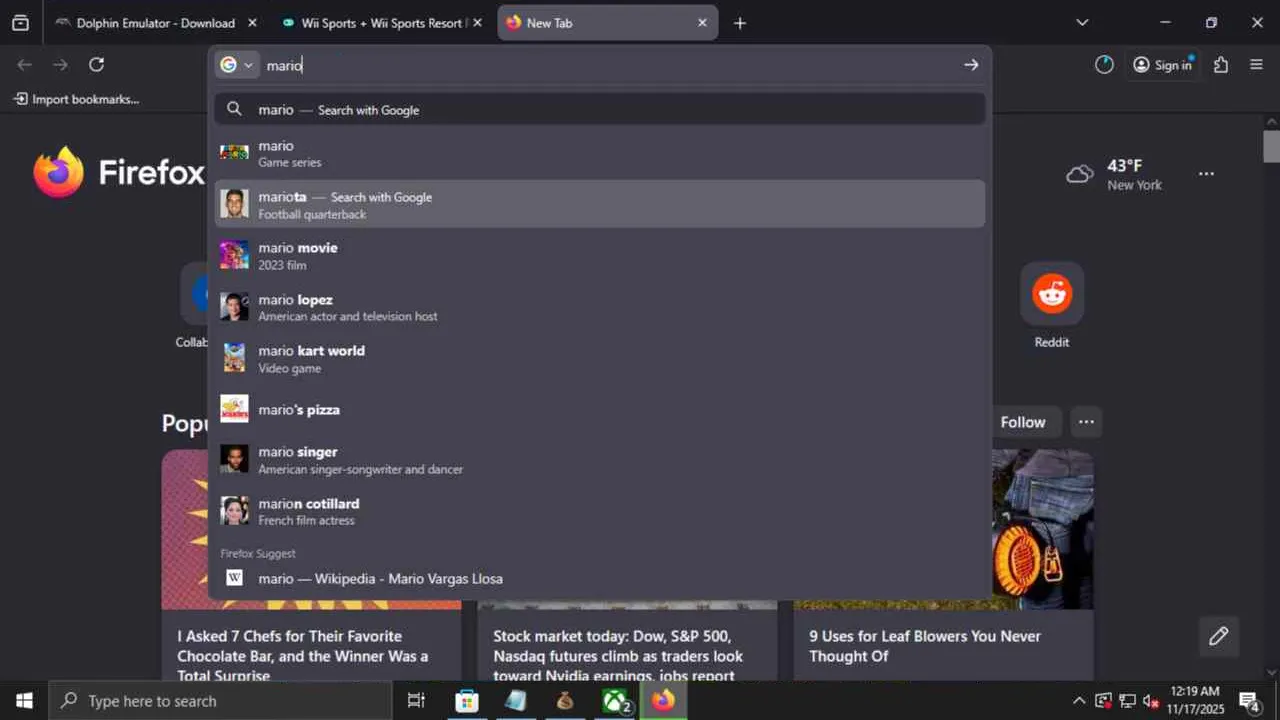
Task: Click the 43°F New York weather text
Action: 1134,175
